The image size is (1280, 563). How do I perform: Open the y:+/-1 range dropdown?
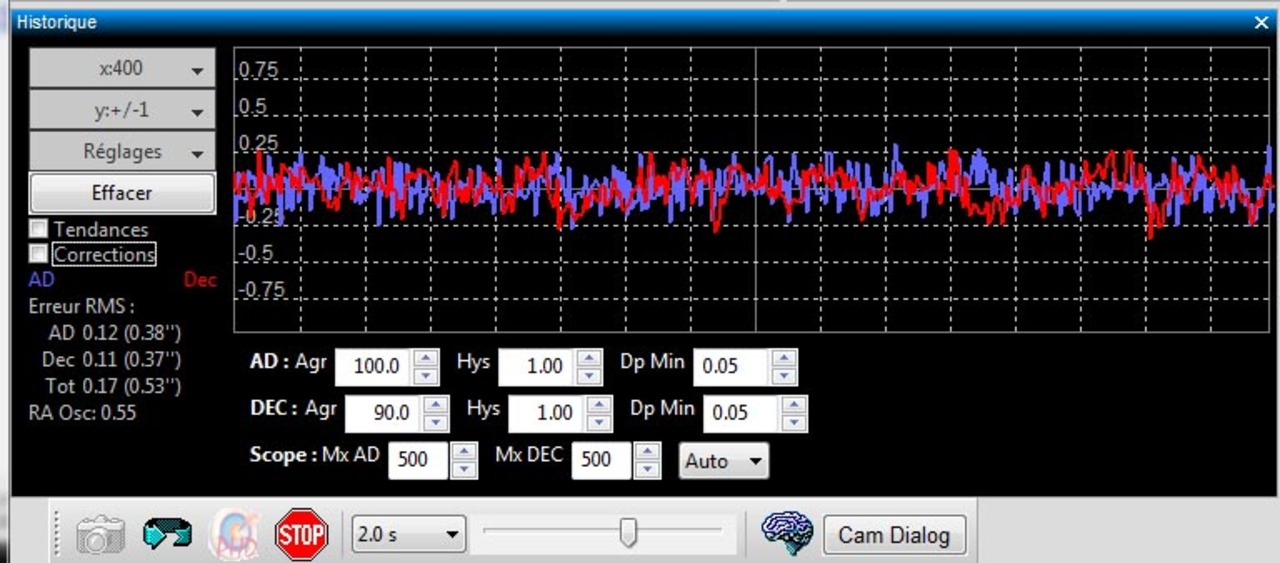pos(122,110)
